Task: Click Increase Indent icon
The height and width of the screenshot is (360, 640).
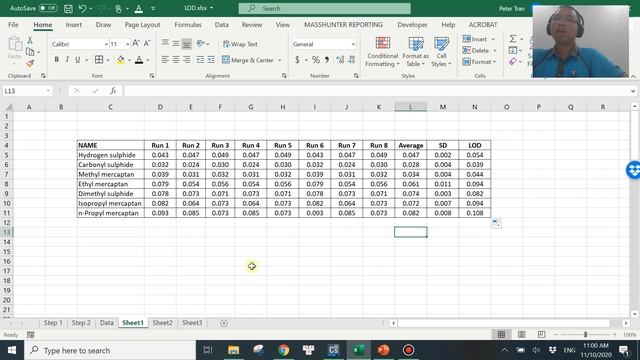Action: pyautogui.click(x=211, y=60)
